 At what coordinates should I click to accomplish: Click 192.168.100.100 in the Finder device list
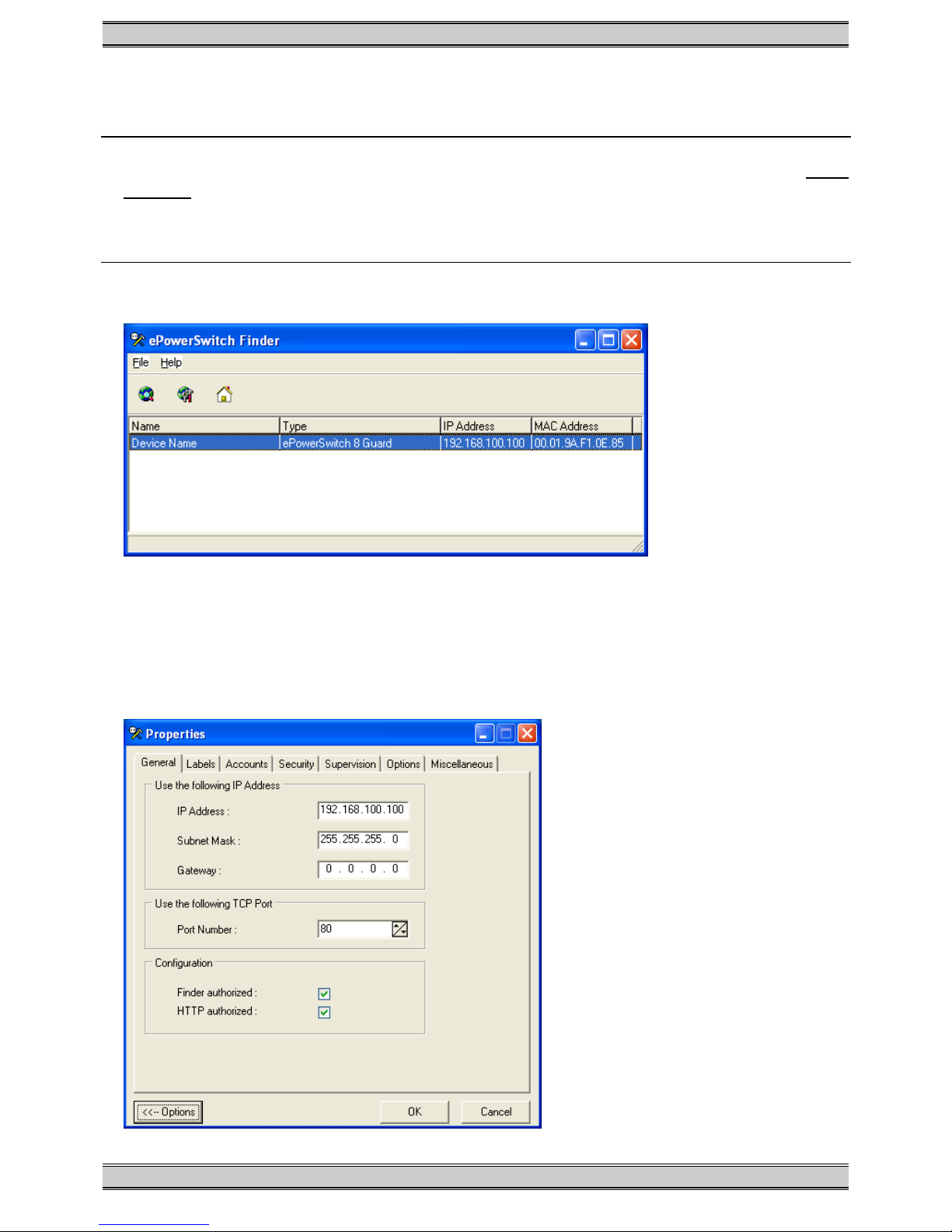click(x=486, y=443)
